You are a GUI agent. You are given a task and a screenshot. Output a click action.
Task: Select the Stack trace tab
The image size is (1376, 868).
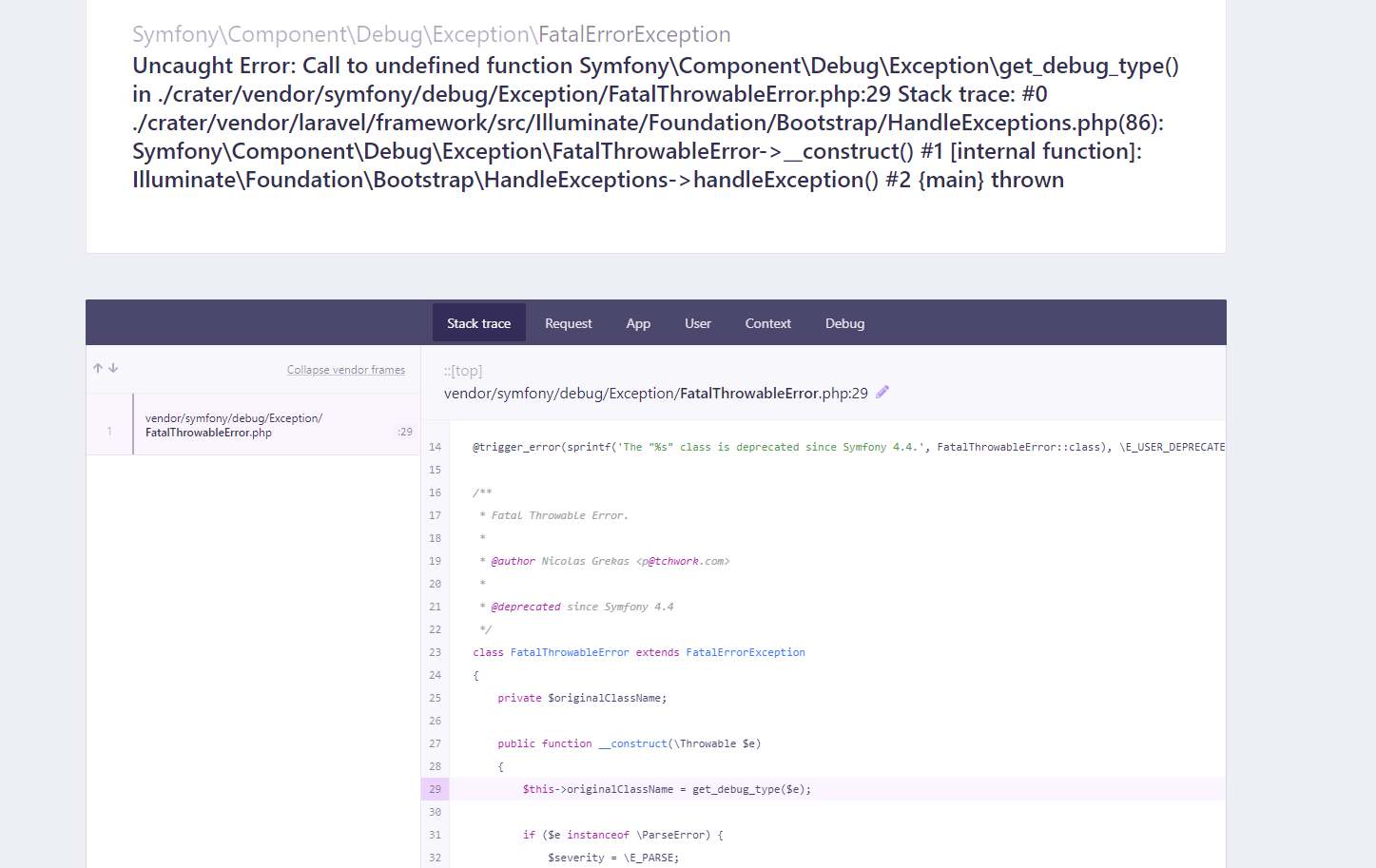tap(478, 322)
